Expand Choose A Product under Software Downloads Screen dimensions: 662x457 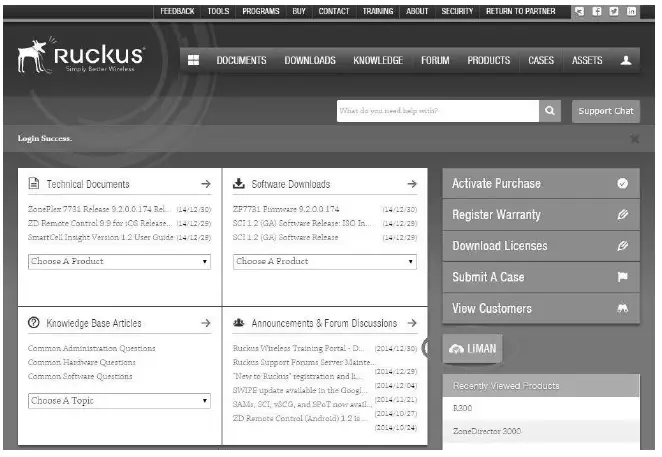point(325,261)
